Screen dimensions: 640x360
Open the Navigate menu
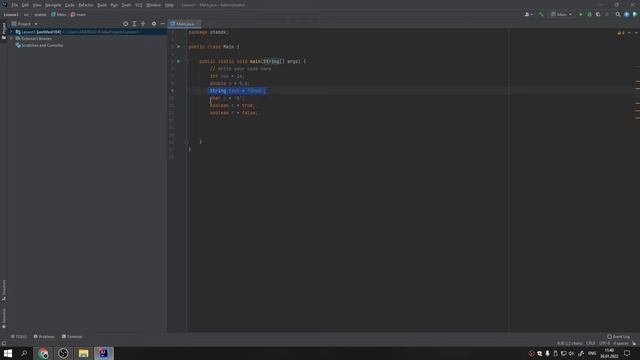[53, 5]
